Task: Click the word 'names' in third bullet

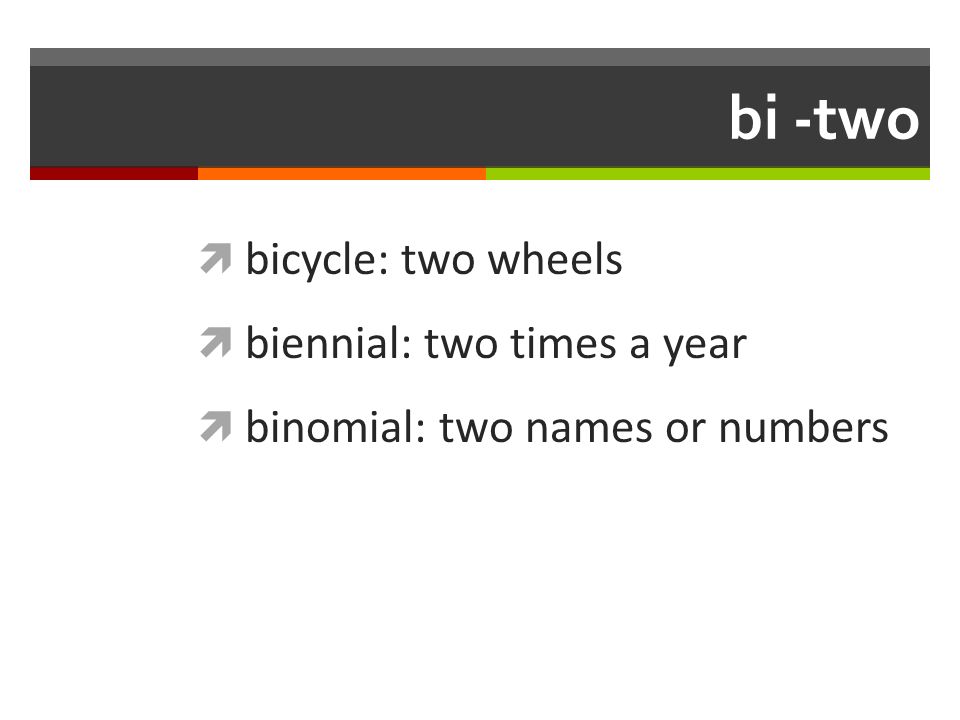Action: pyautogui.click(x=589, y=428)
